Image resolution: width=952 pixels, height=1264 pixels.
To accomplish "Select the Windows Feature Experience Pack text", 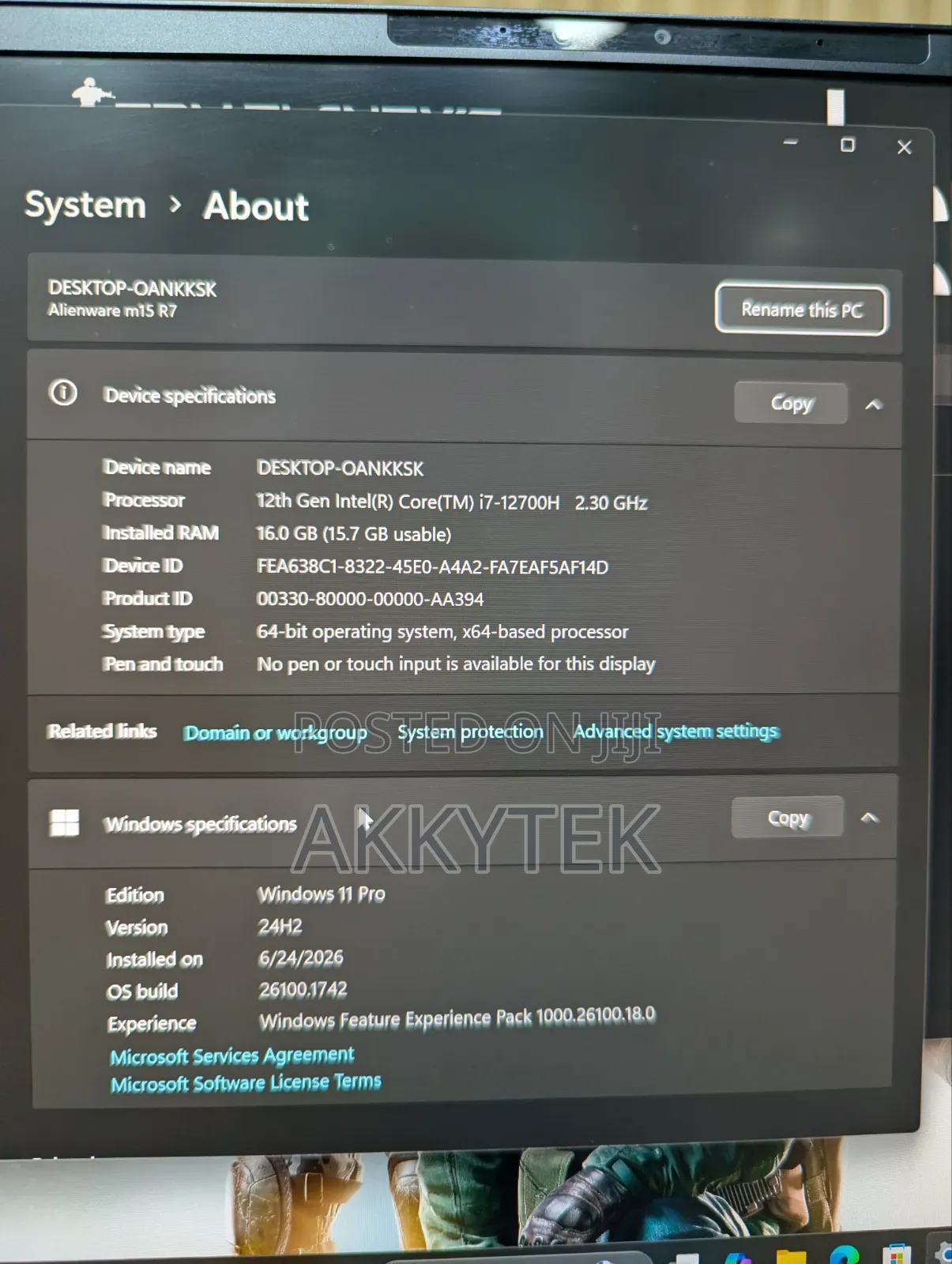I will [457, 1018].
